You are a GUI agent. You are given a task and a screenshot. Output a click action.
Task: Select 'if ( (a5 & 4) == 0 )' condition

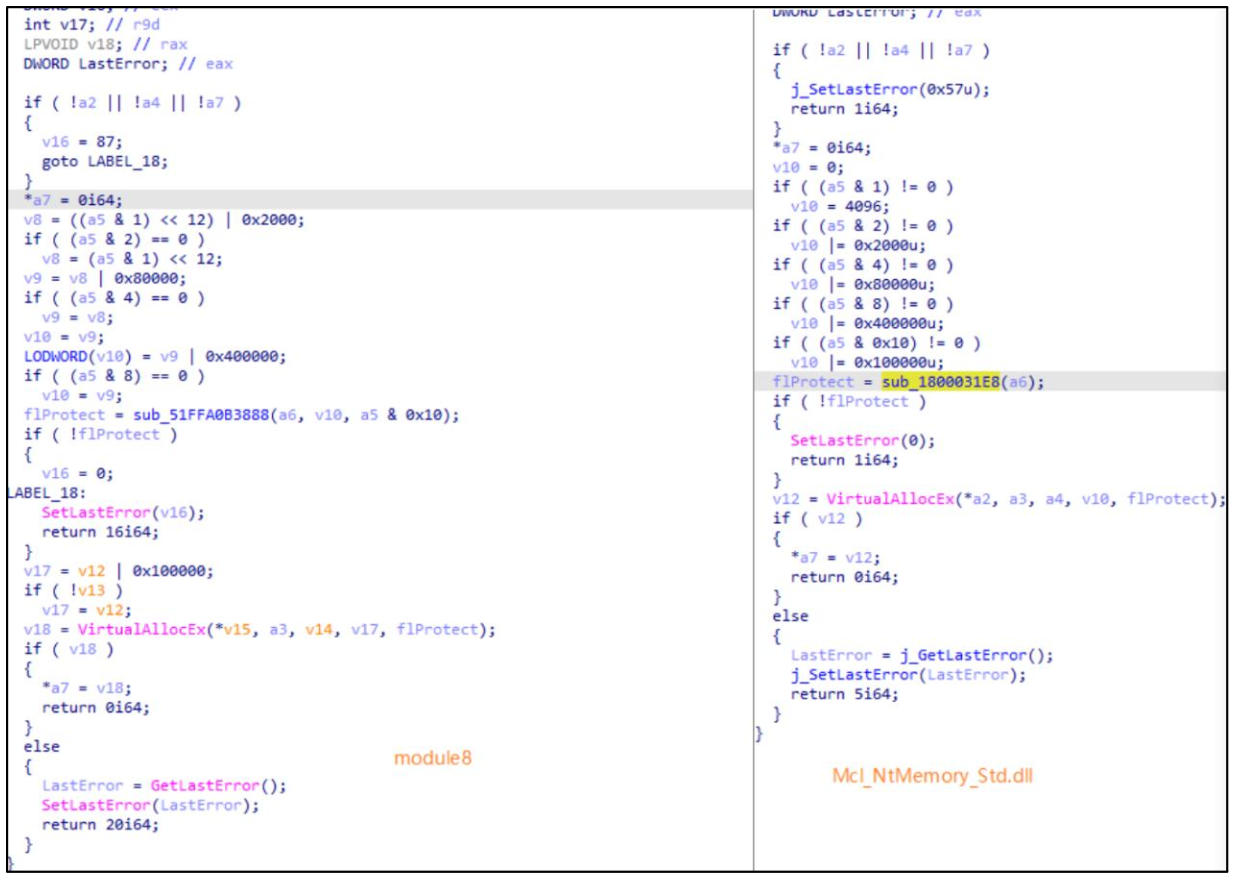pyautogui.click(x=114, y=297)
